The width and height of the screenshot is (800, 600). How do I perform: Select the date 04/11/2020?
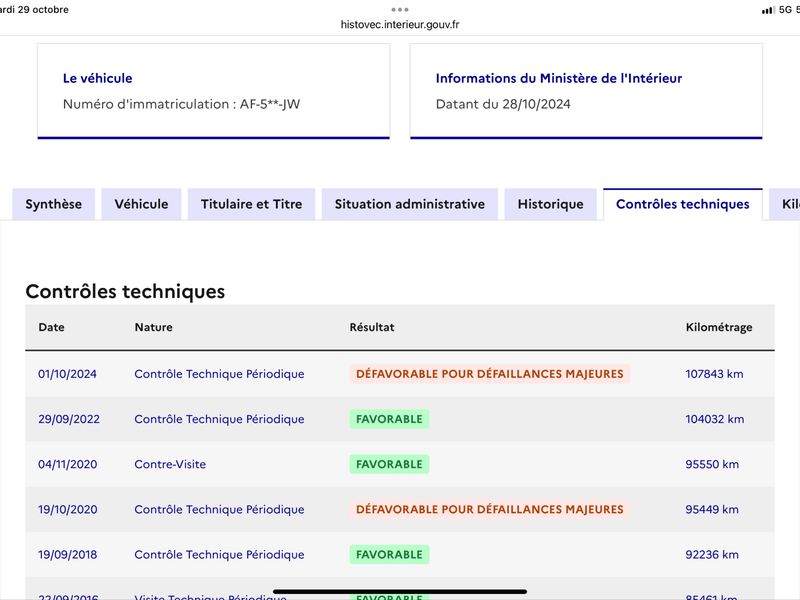pos(67,464)
